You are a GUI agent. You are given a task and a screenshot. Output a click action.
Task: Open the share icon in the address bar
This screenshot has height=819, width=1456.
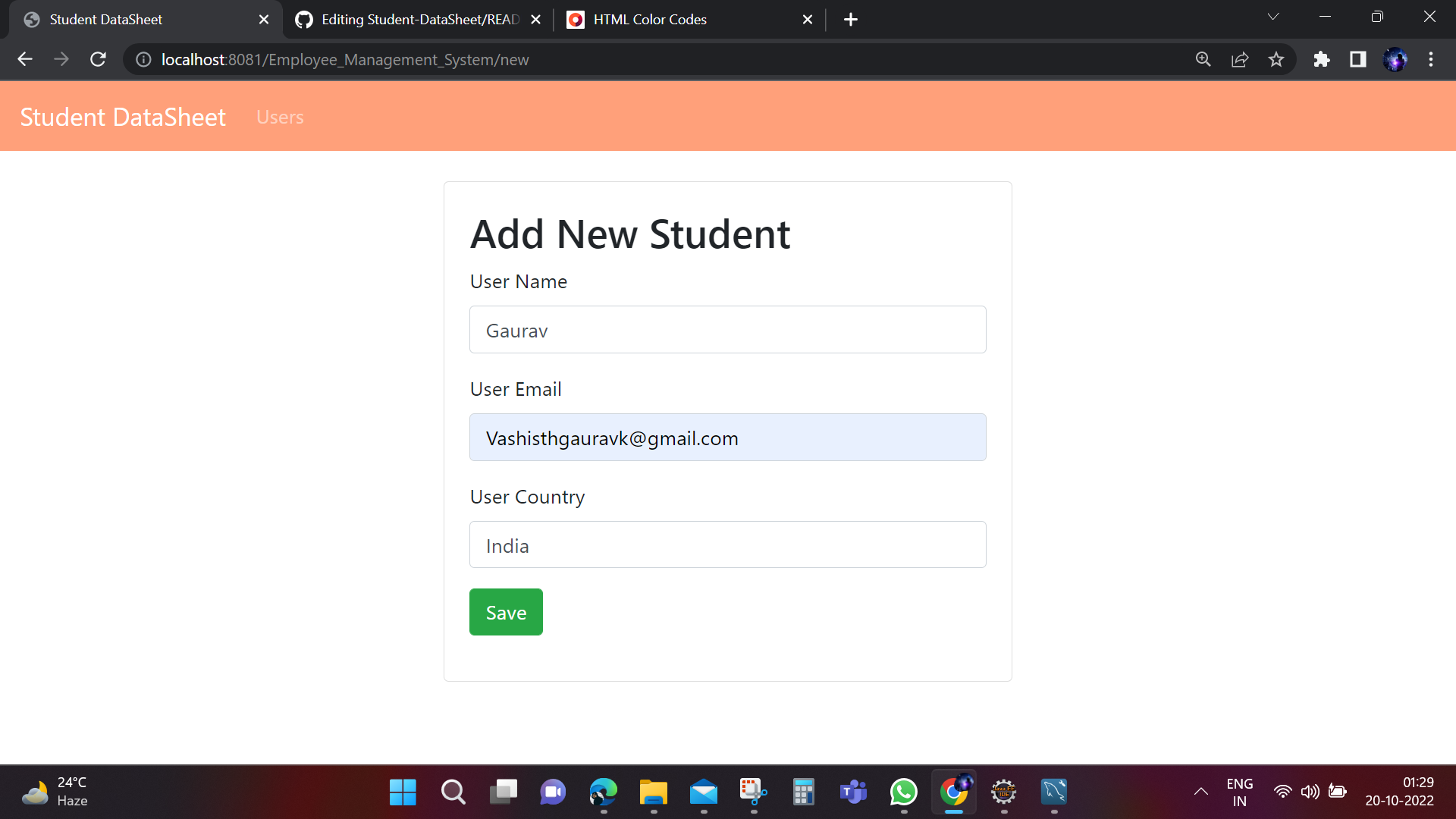click(x=1240, y=59)
